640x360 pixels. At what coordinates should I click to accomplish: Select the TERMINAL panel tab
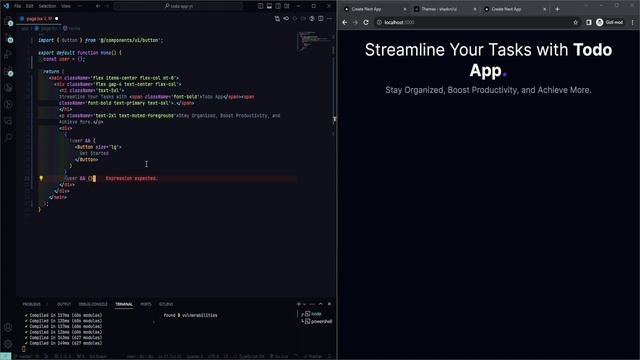click(x=124, y=304)
